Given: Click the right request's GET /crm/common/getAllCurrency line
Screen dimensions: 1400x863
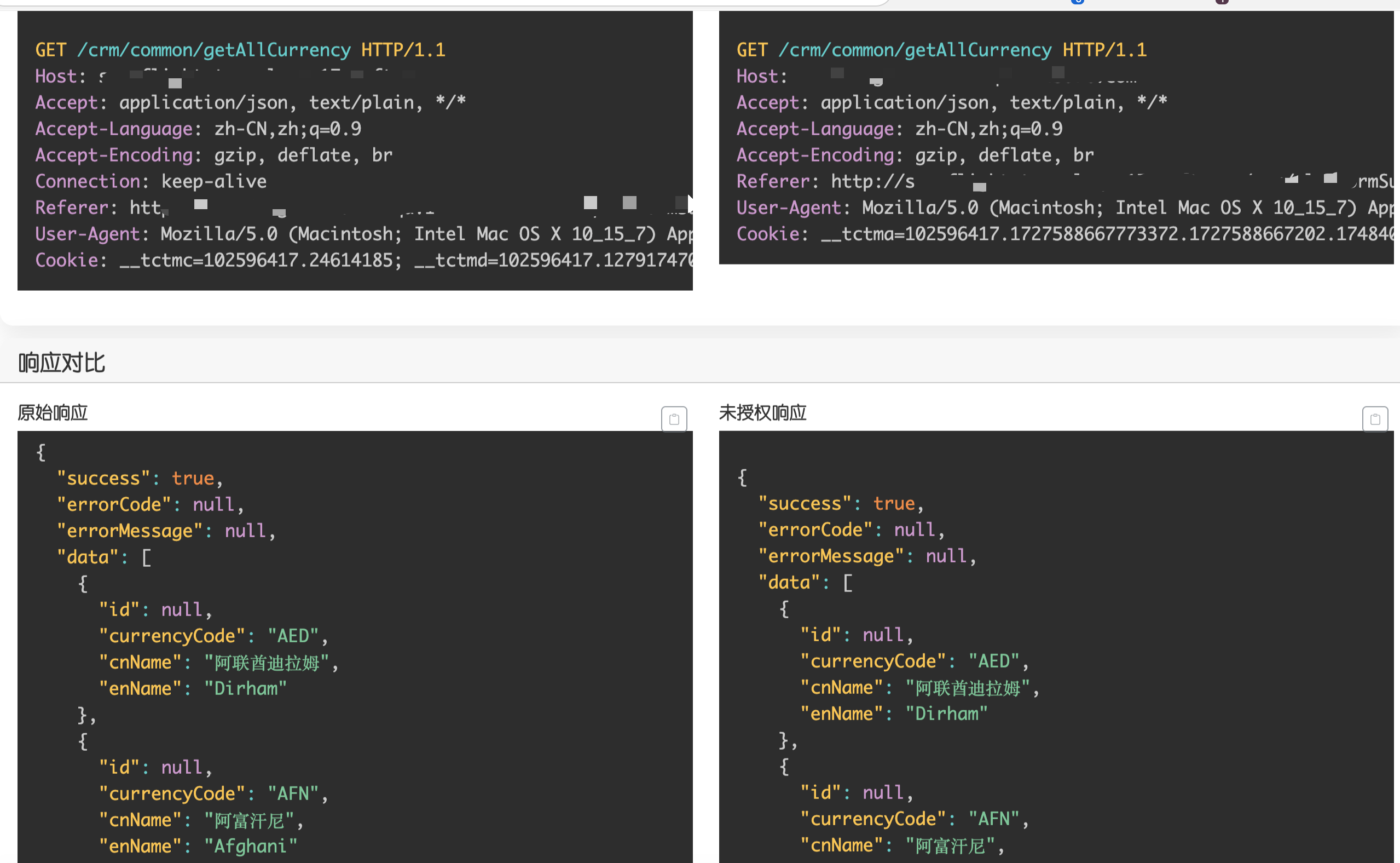Looking at the screenshot, I should click(x=941, y=50).
